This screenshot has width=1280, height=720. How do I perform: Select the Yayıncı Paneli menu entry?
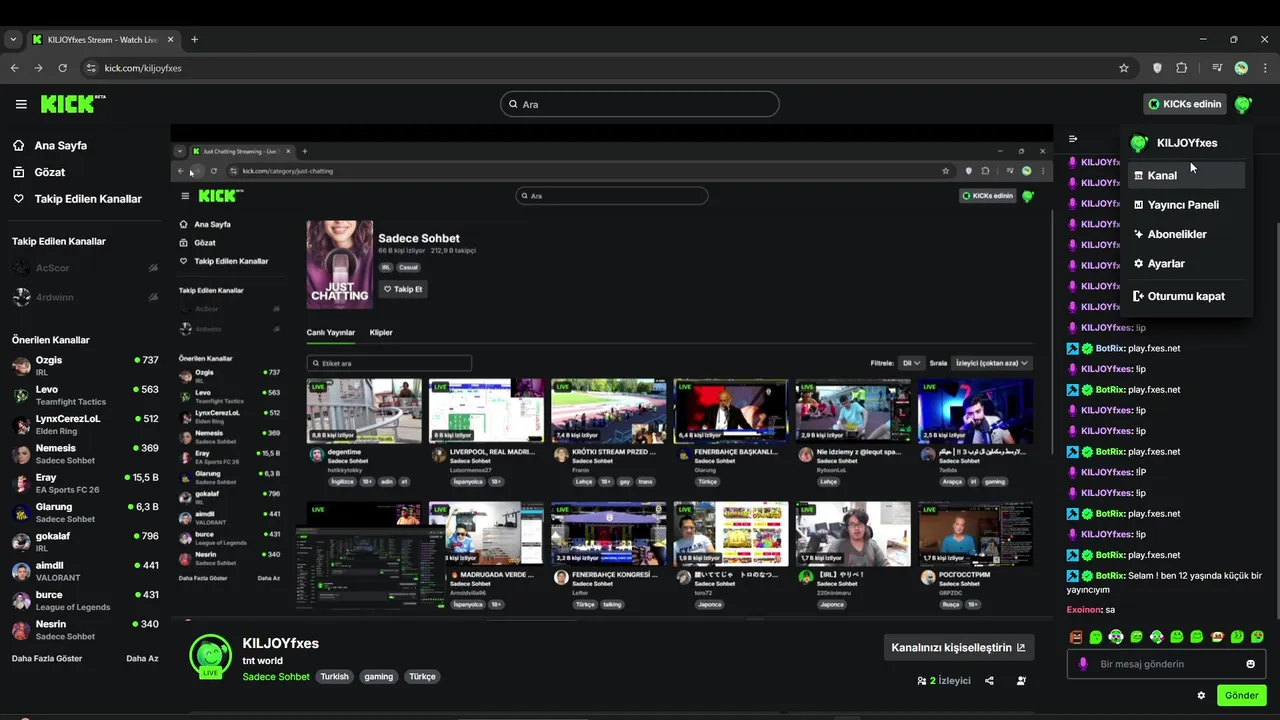click(x=1187, y=205)
